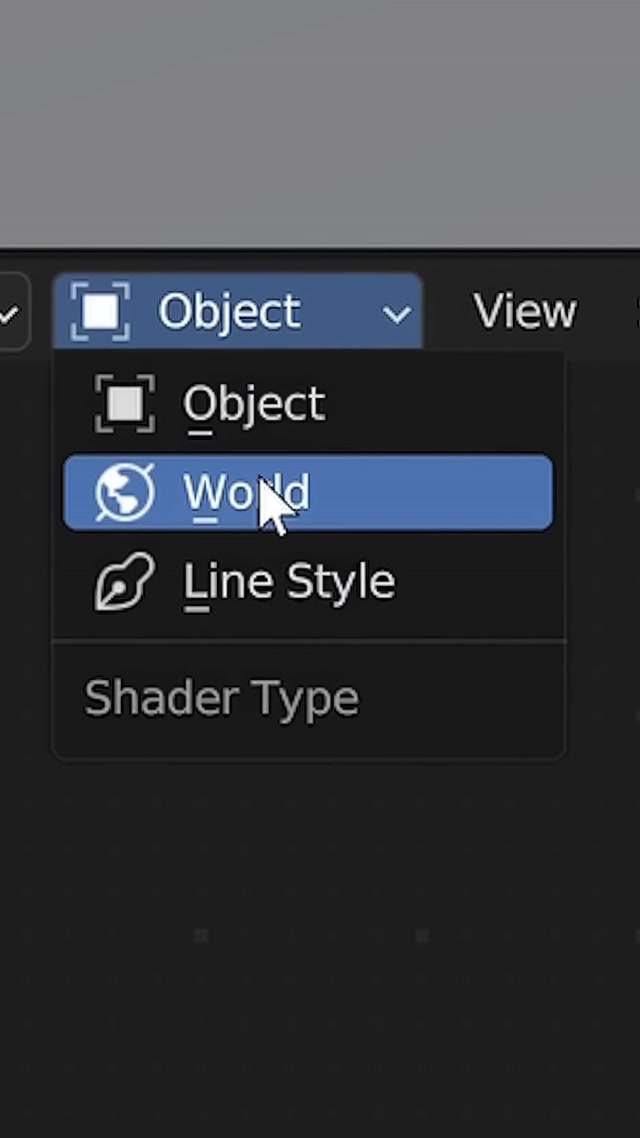Click the Object icon in the dropdown header
This screenshot has height=1138, width=640.
100,312
